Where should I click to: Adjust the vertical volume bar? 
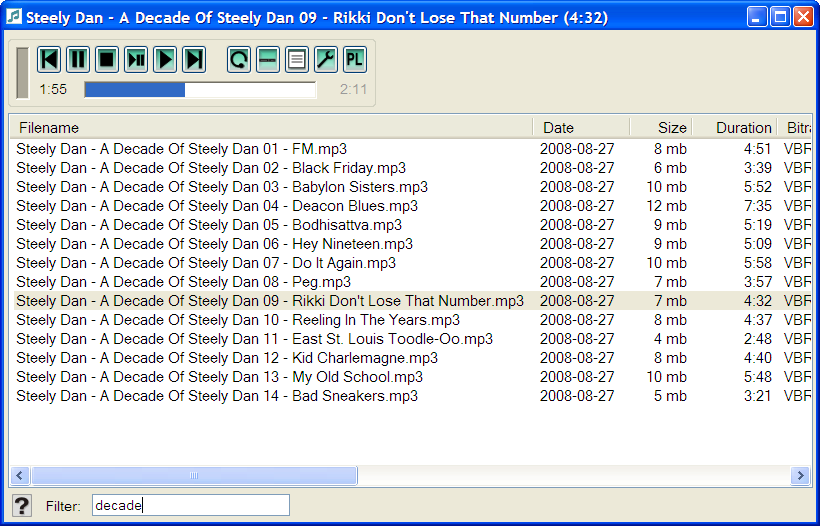(x=22, y=73)
